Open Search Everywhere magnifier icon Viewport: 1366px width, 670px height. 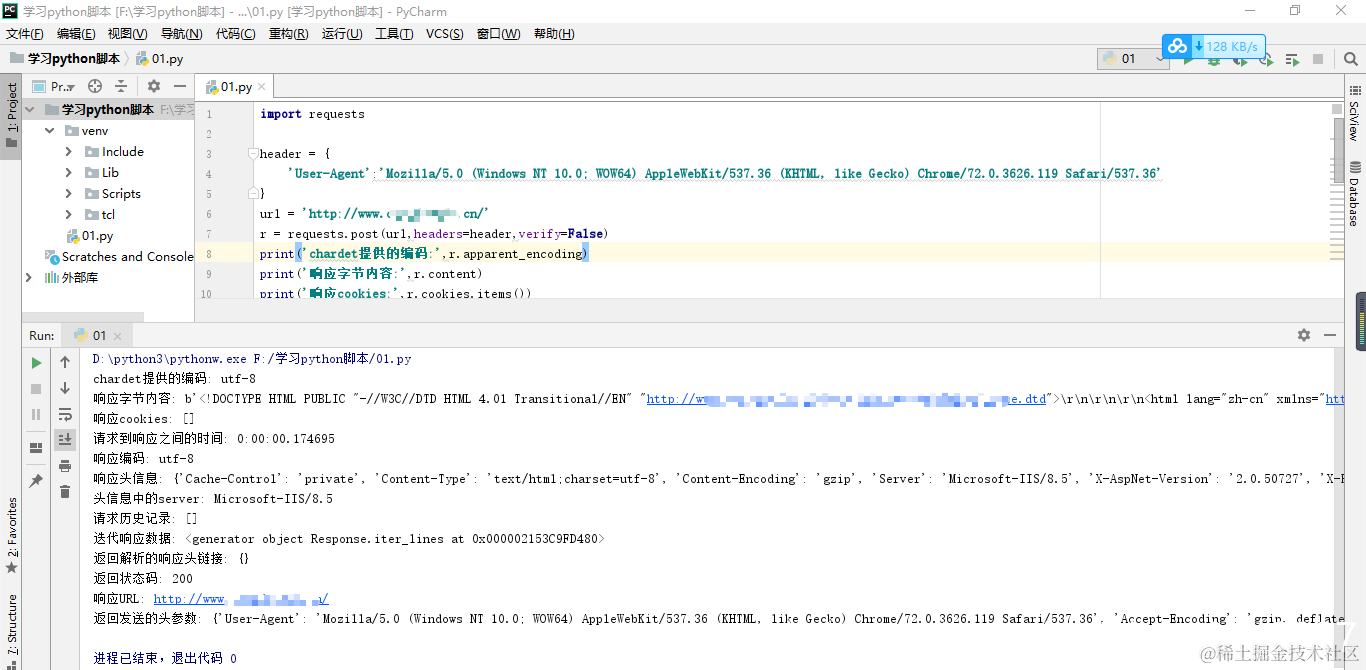tap(1351, 59)
